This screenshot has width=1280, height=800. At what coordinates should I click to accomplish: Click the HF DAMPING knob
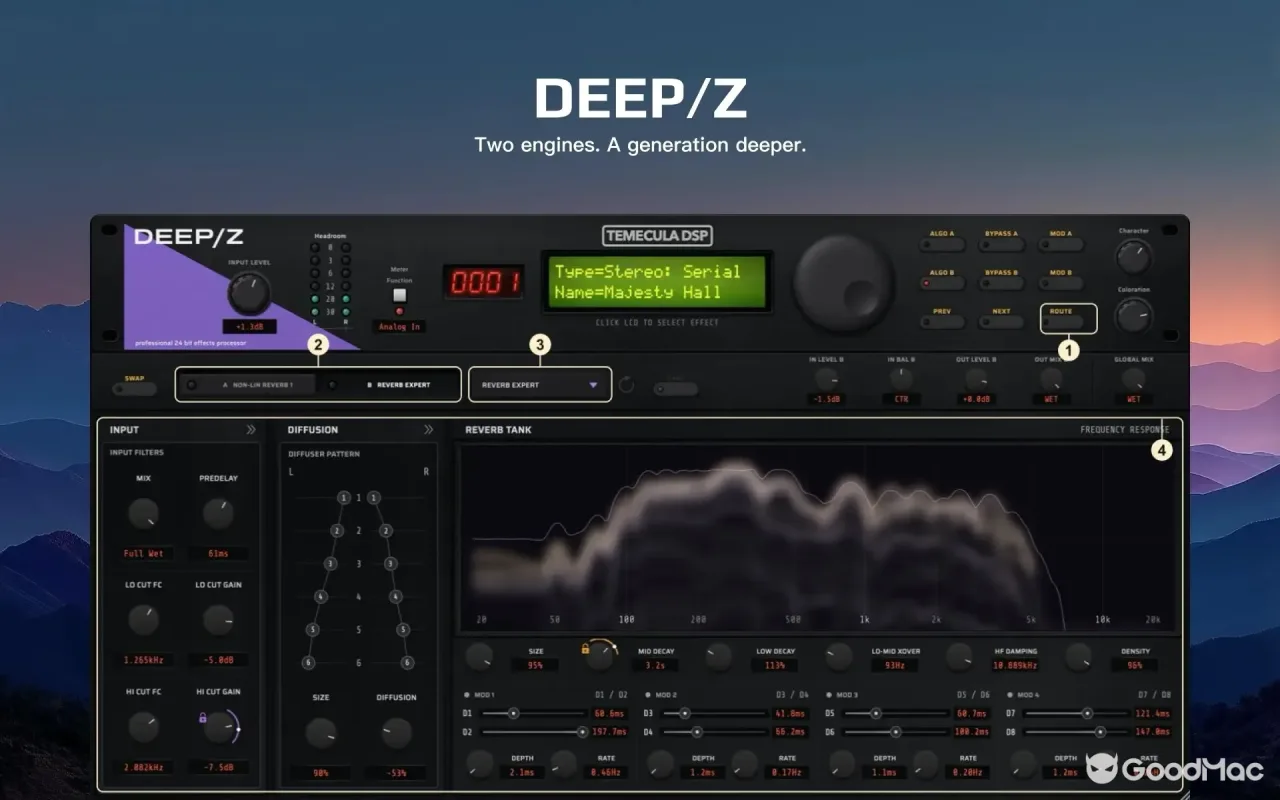click(x=959, y=657)
